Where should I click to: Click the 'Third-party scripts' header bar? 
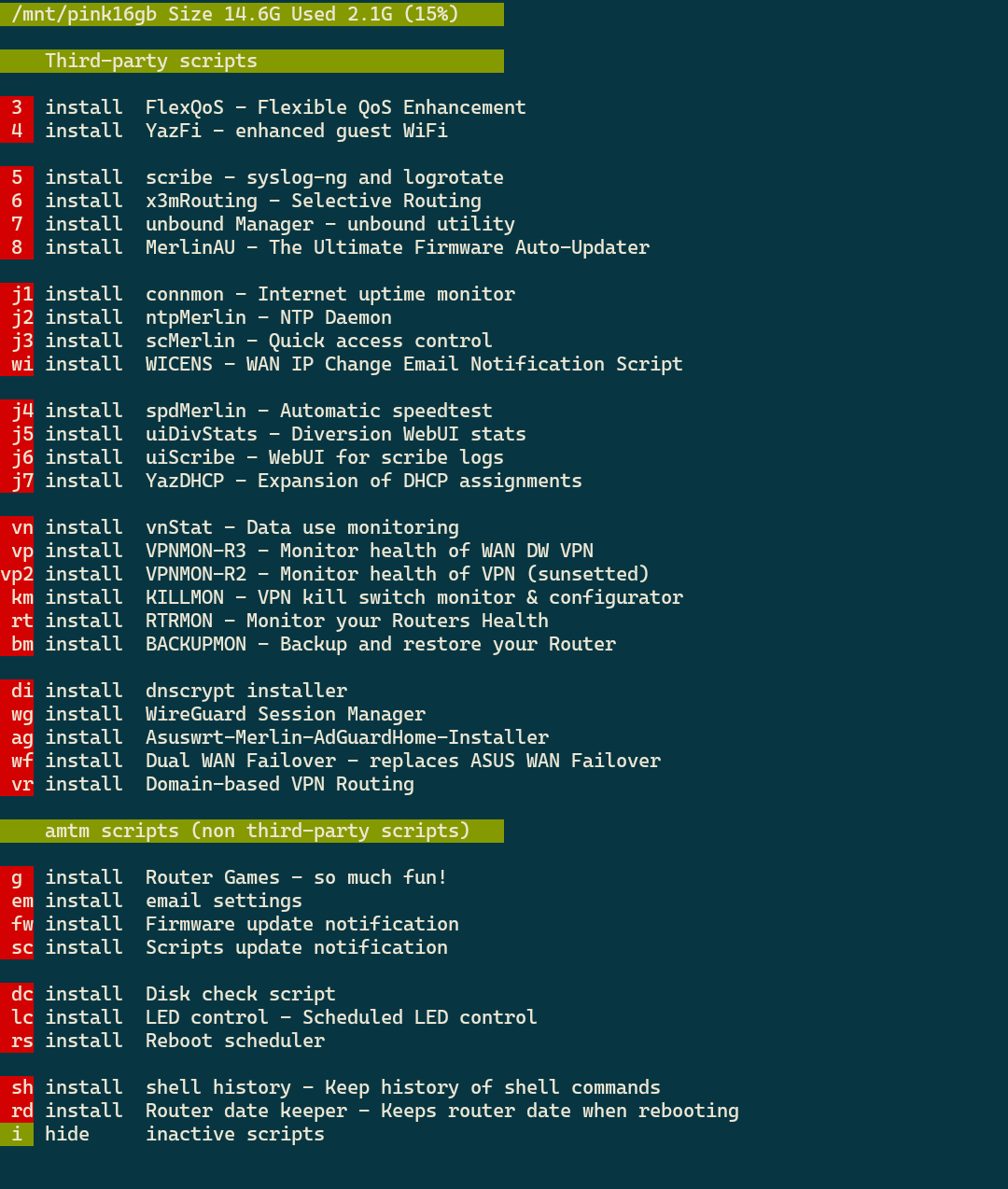252,61
